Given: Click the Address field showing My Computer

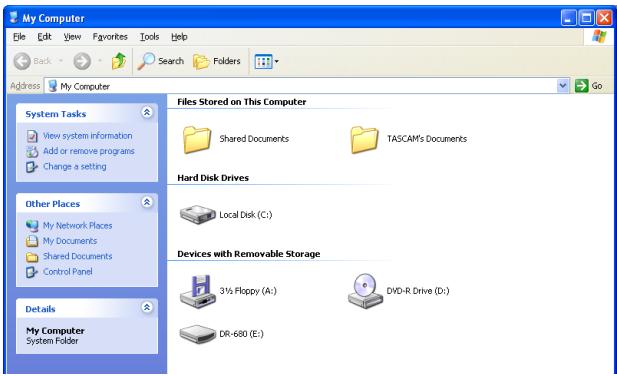Looking at the screenshot, I should pos(301,86).
